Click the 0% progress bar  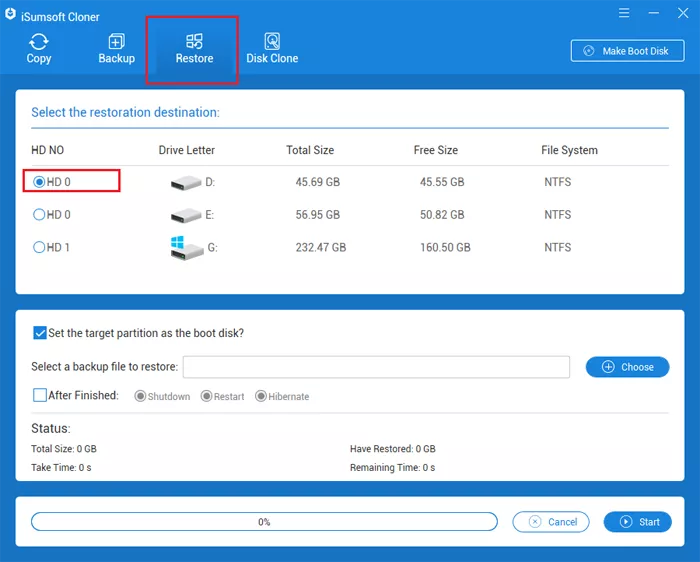click(264, 521)
